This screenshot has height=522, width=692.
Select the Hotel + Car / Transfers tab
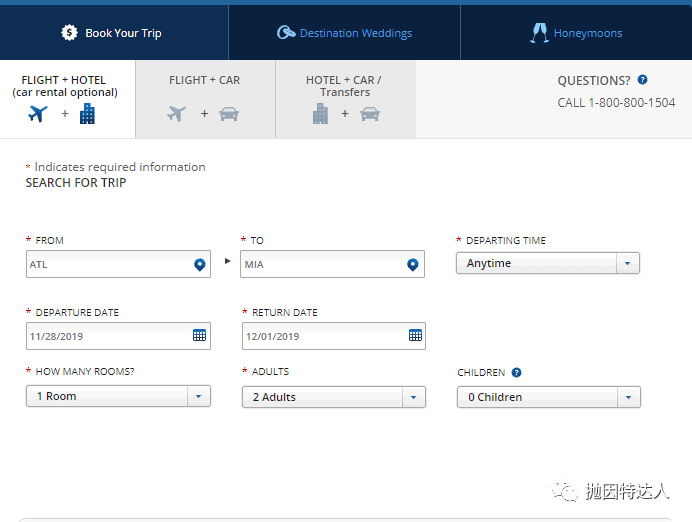click(x=344, y=99)
